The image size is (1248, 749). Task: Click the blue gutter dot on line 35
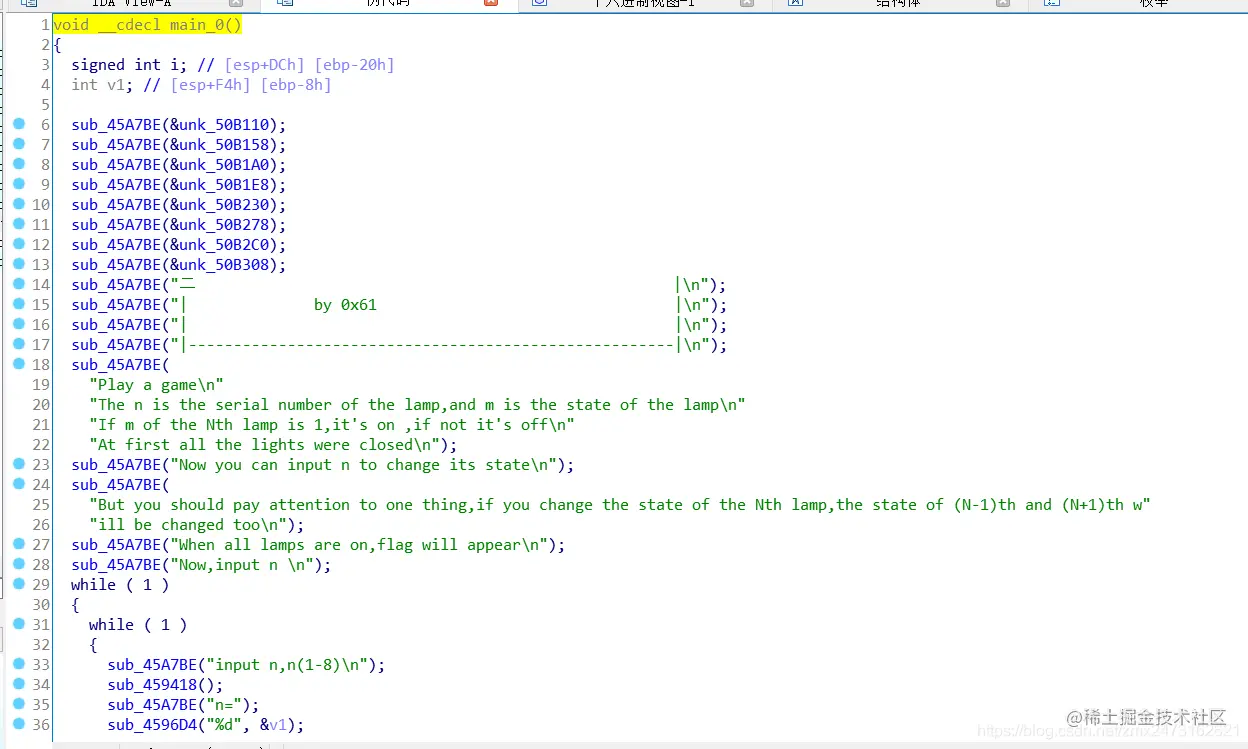(18, 704)
